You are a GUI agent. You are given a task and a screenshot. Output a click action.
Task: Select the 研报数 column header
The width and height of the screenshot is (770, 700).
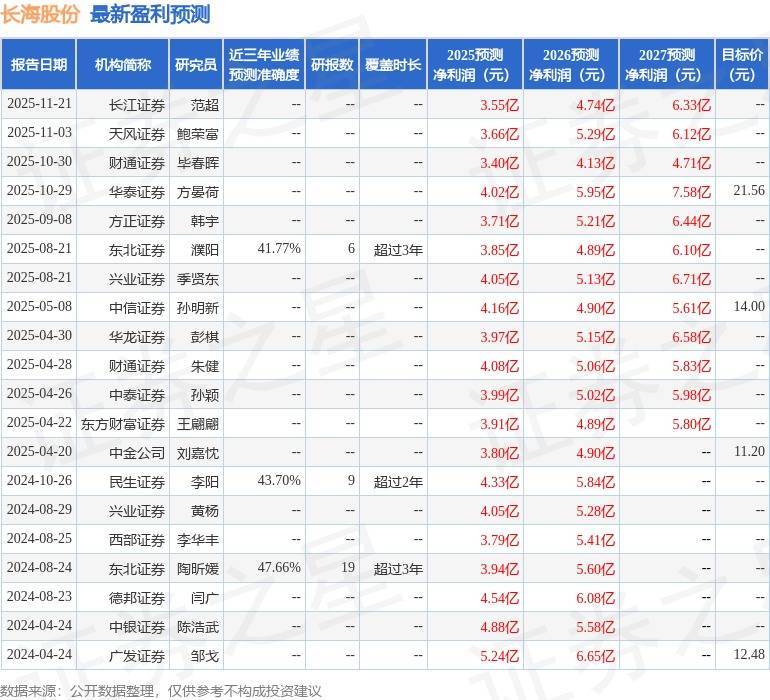pyautogui.click(x=332, y=65)
